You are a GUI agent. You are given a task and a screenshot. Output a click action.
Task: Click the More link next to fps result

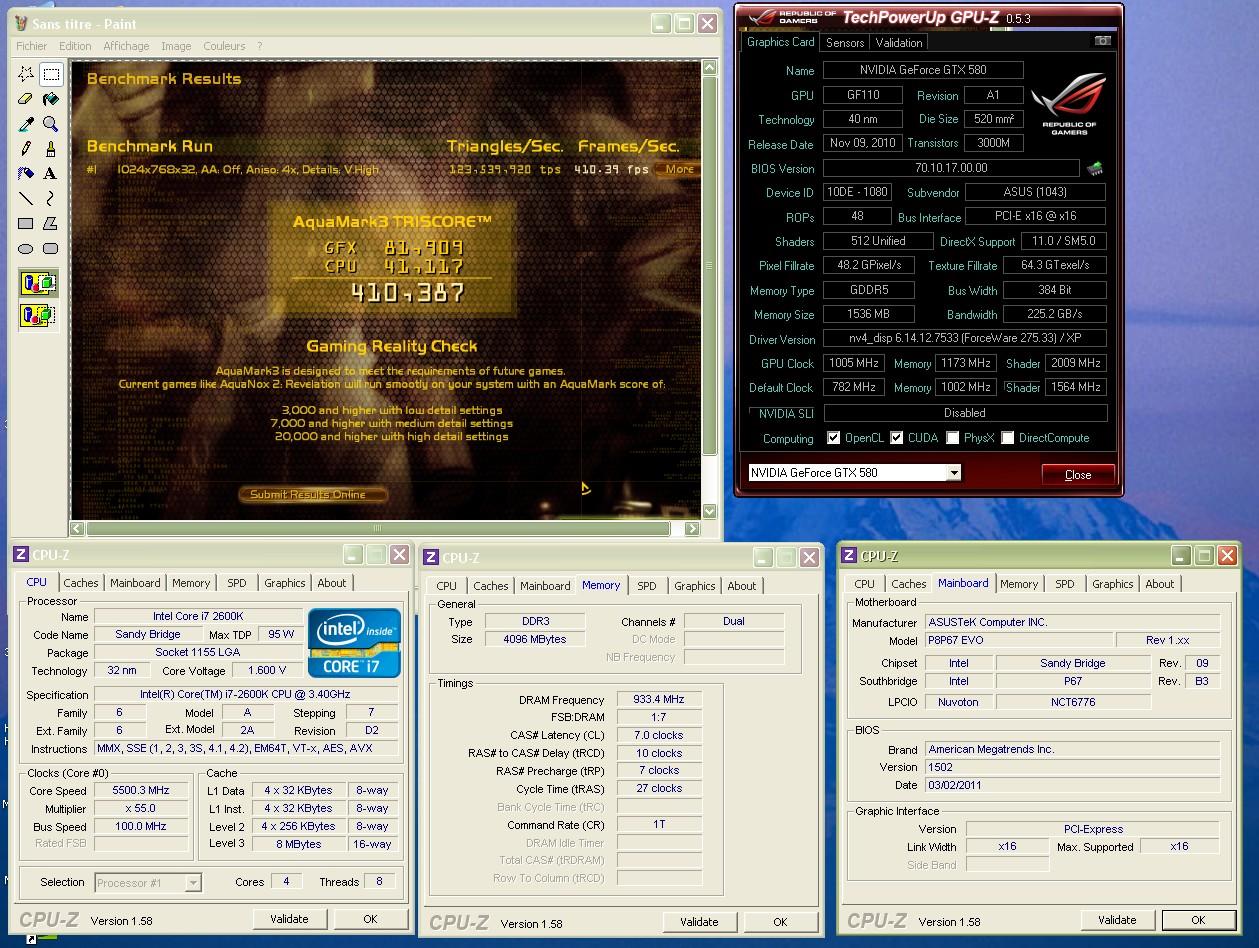[680, 169]
